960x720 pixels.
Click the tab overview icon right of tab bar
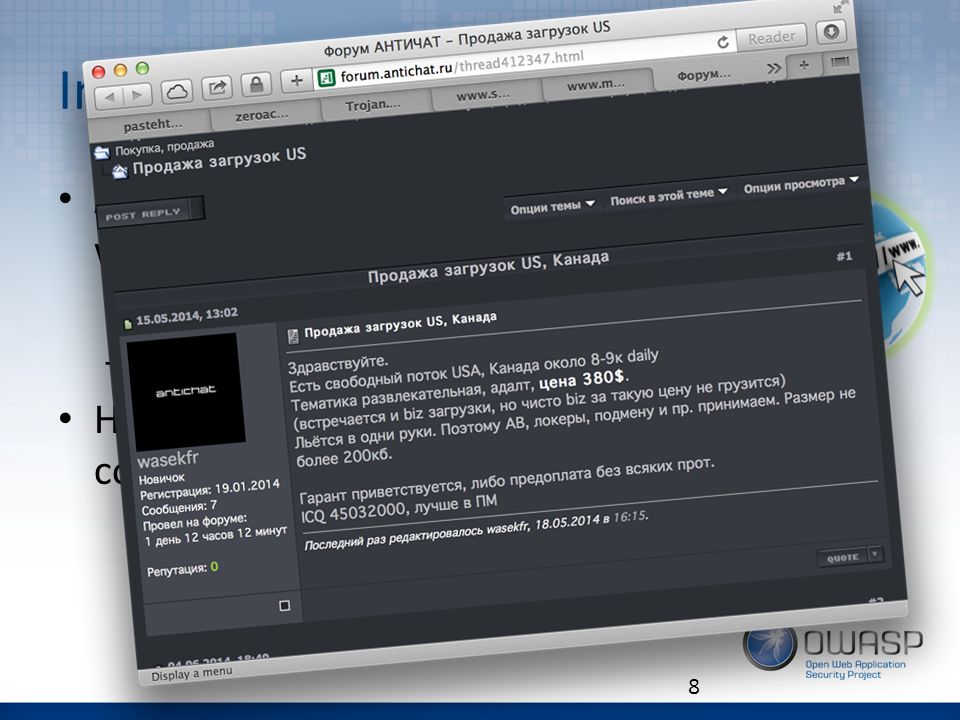(839, 62)
